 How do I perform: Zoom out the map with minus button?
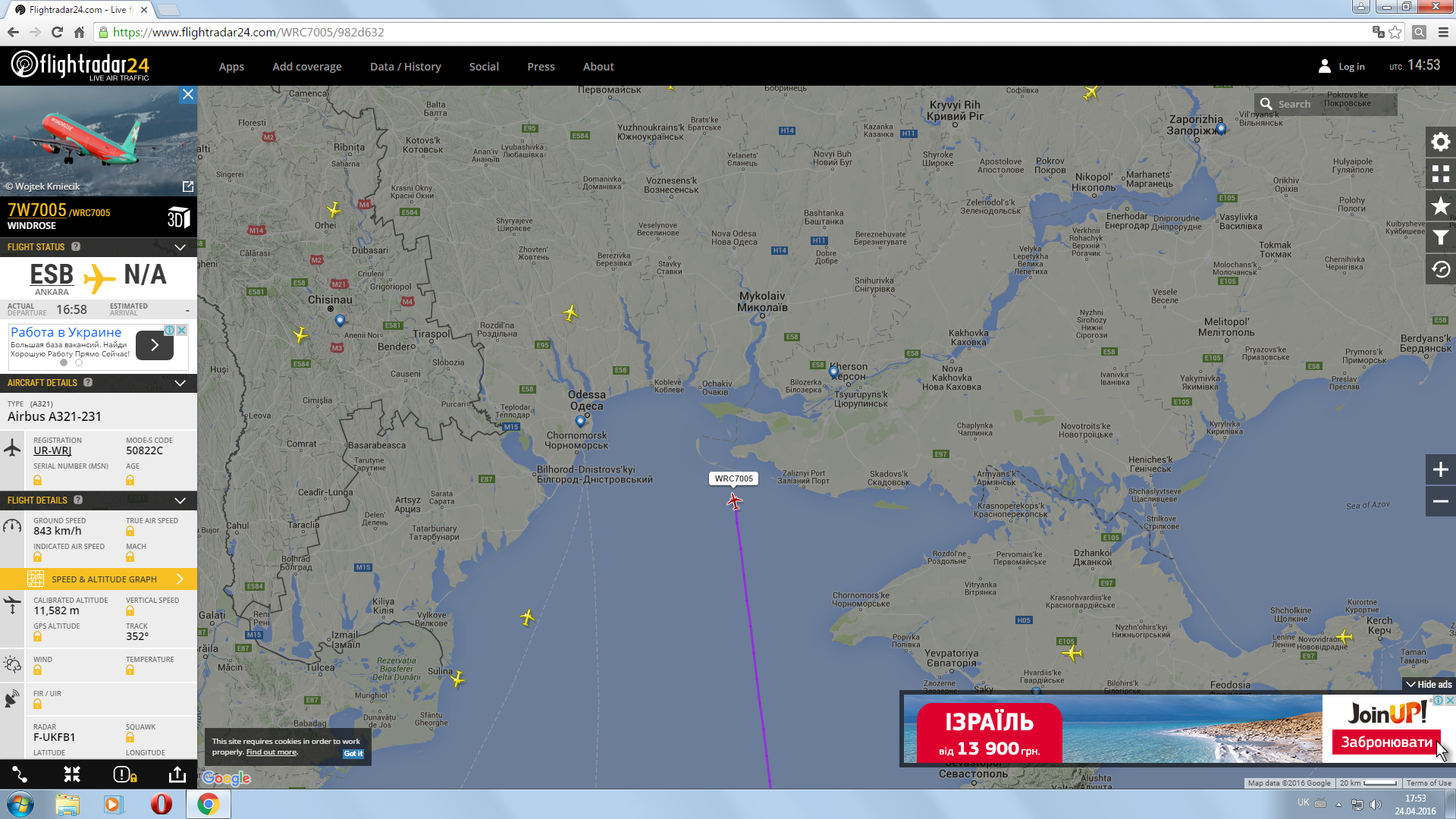click(1440, 501)
